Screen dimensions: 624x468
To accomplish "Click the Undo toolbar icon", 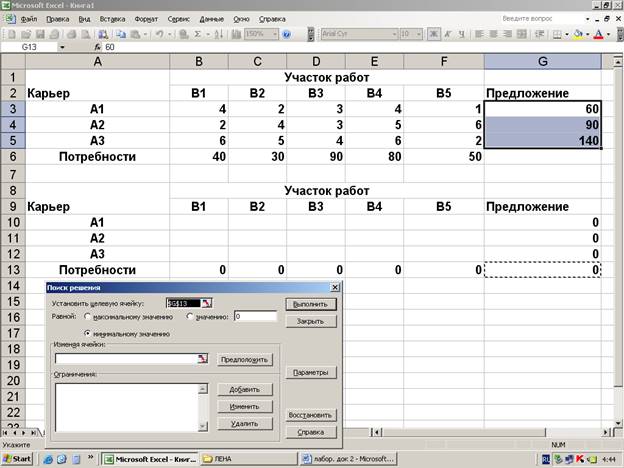I will [160, 35].
